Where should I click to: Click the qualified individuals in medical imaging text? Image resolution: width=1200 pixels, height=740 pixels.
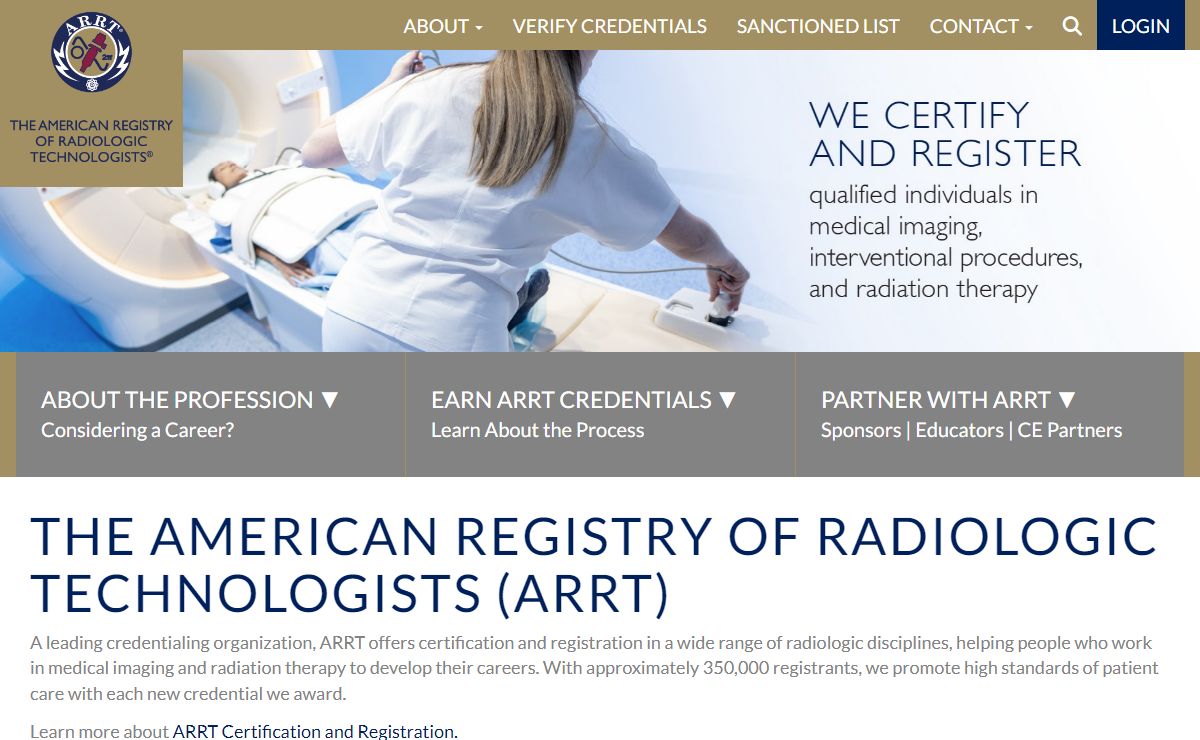945,241
